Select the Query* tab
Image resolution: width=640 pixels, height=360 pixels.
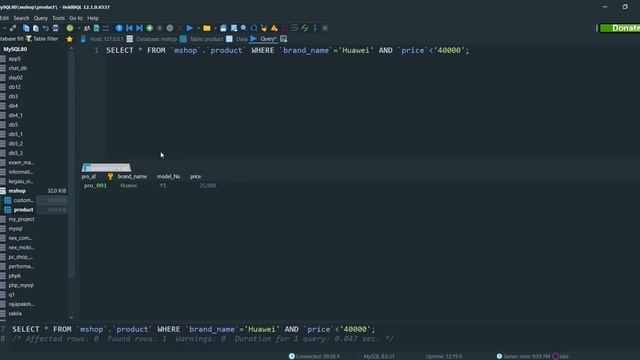pos(263,39)
